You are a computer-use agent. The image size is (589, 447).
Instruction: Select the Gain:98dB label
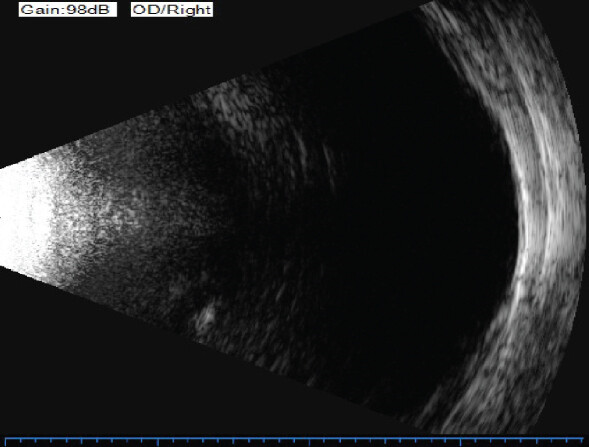pyautogui.click(x=68, y=9)
